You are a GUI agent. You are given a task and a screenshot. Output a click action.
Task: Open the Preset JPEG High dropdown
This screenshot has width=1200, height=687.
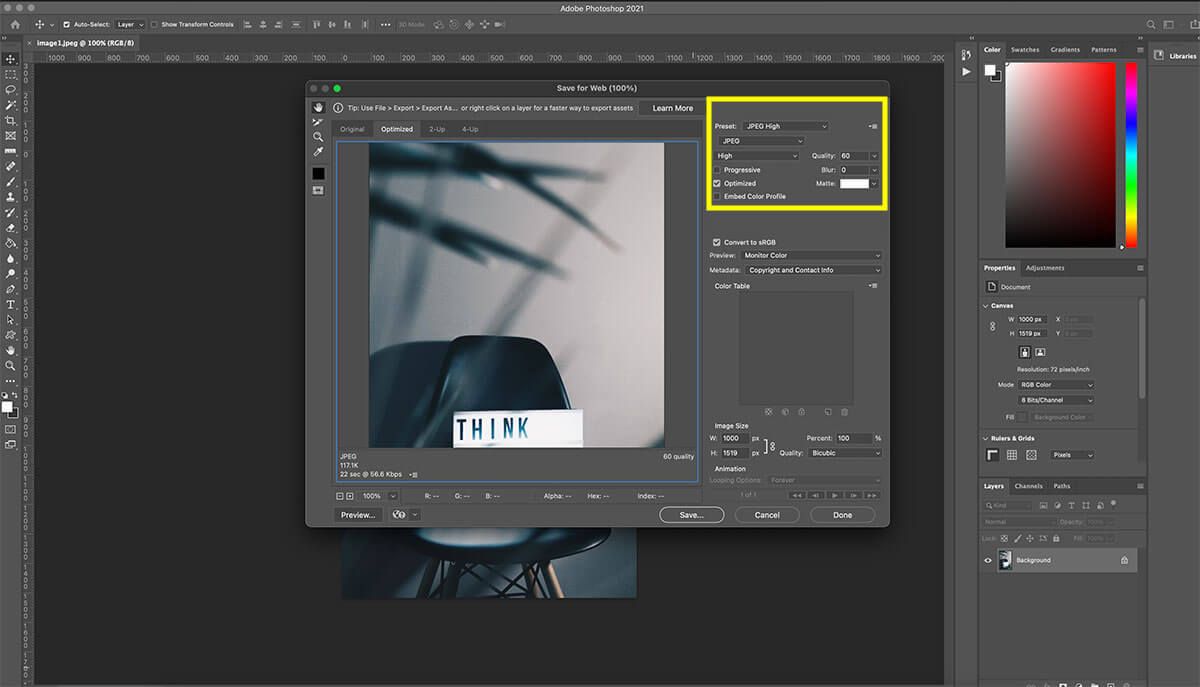pos(785,126)
